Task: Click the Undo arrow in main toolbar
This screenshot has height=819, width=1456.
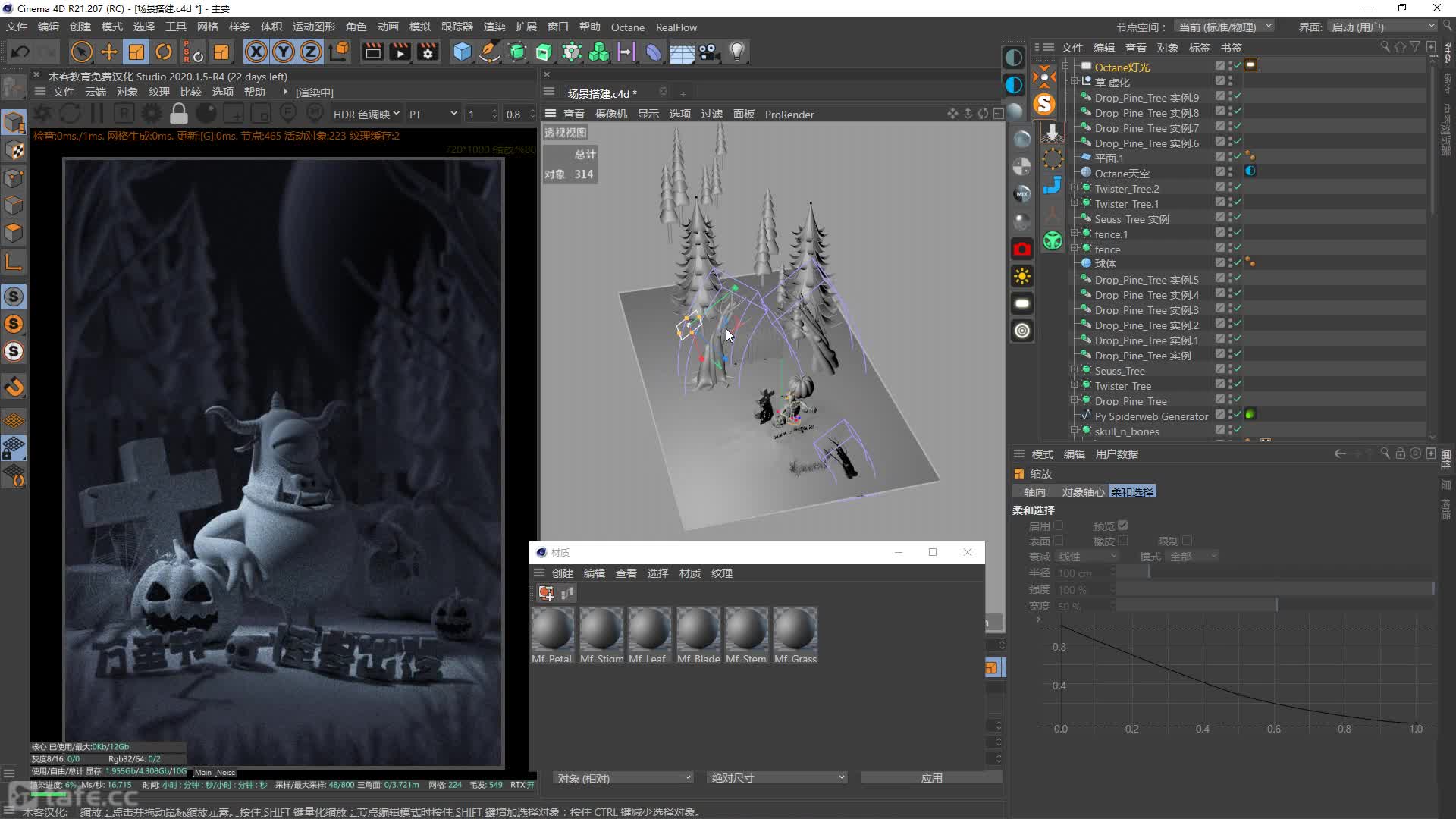Action: [x=20, y=52]
